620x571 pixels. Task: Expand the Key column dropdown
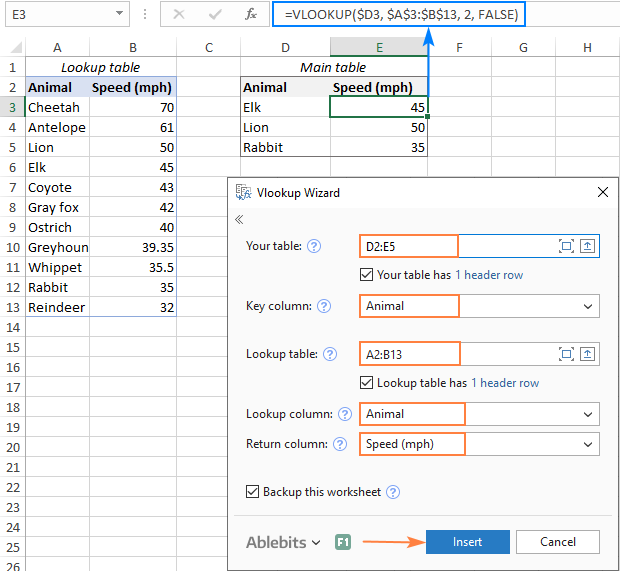coord(588,306)
